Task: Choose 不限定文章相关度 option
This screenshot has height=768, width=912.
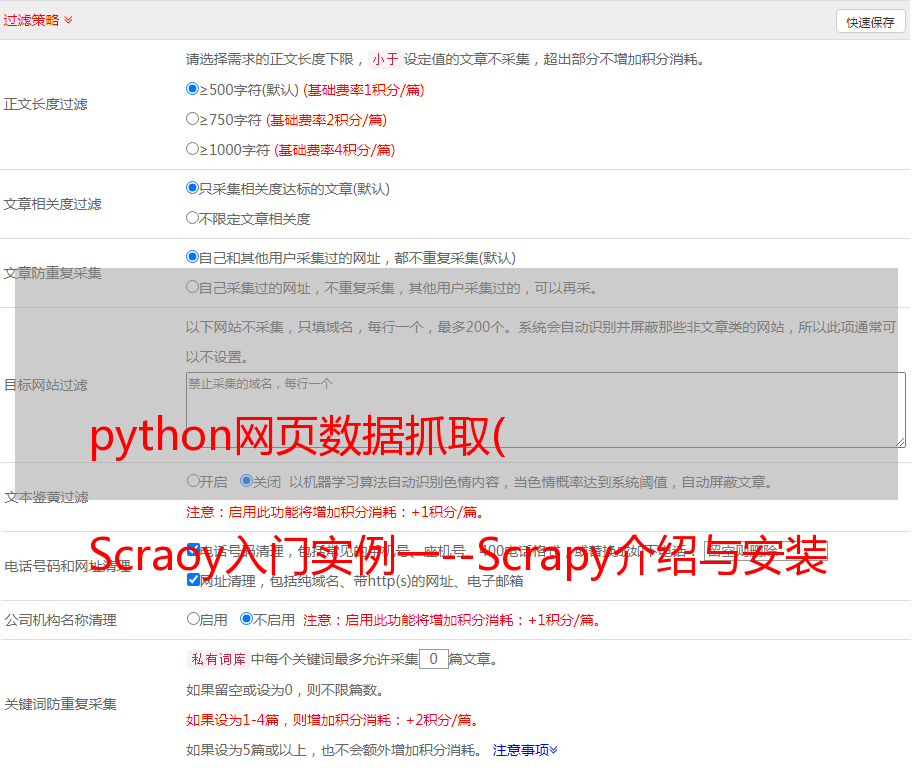Action: [x=192, y=218]
